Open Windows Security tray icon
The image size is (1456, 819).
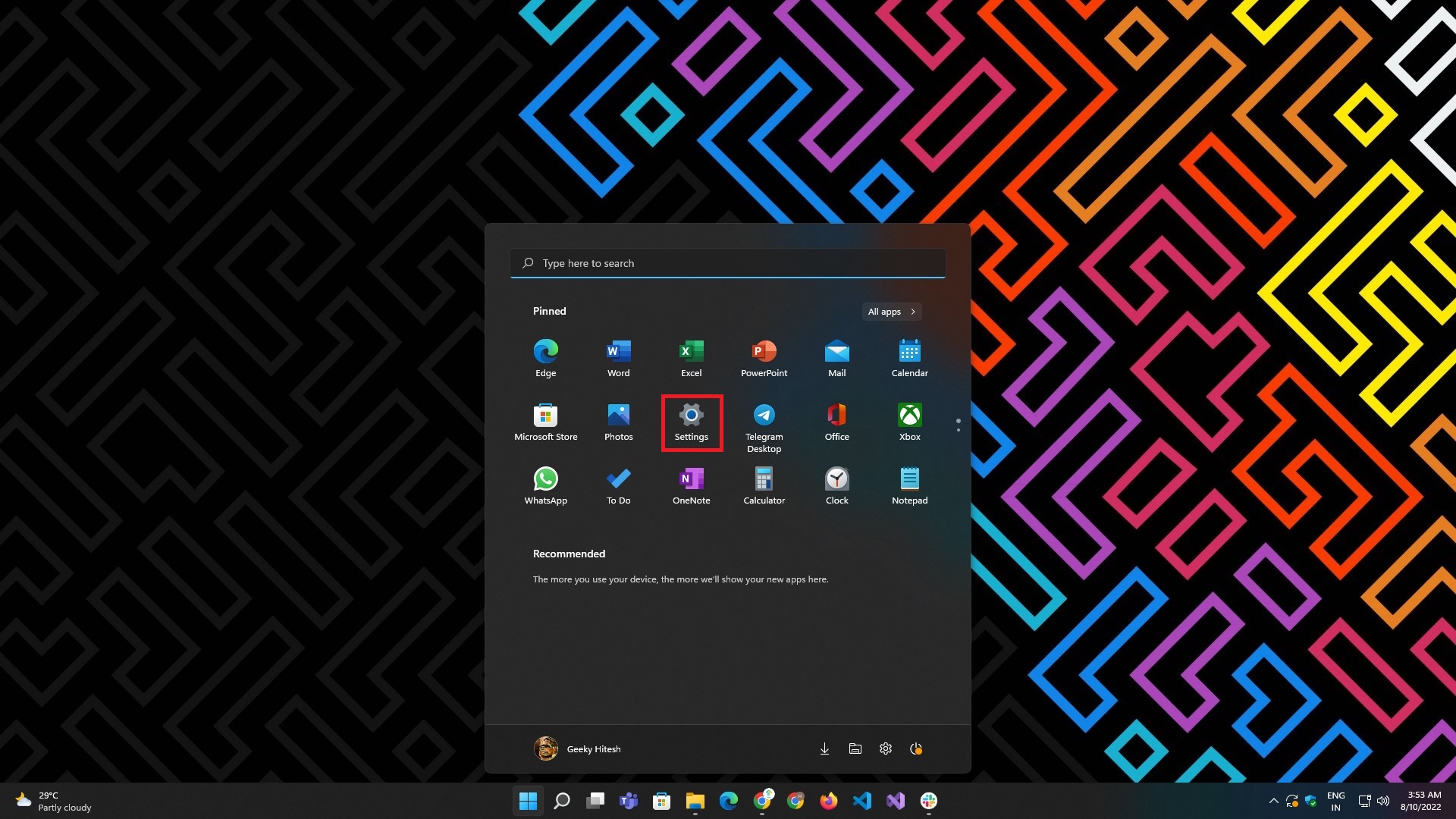pos(1310,801)
